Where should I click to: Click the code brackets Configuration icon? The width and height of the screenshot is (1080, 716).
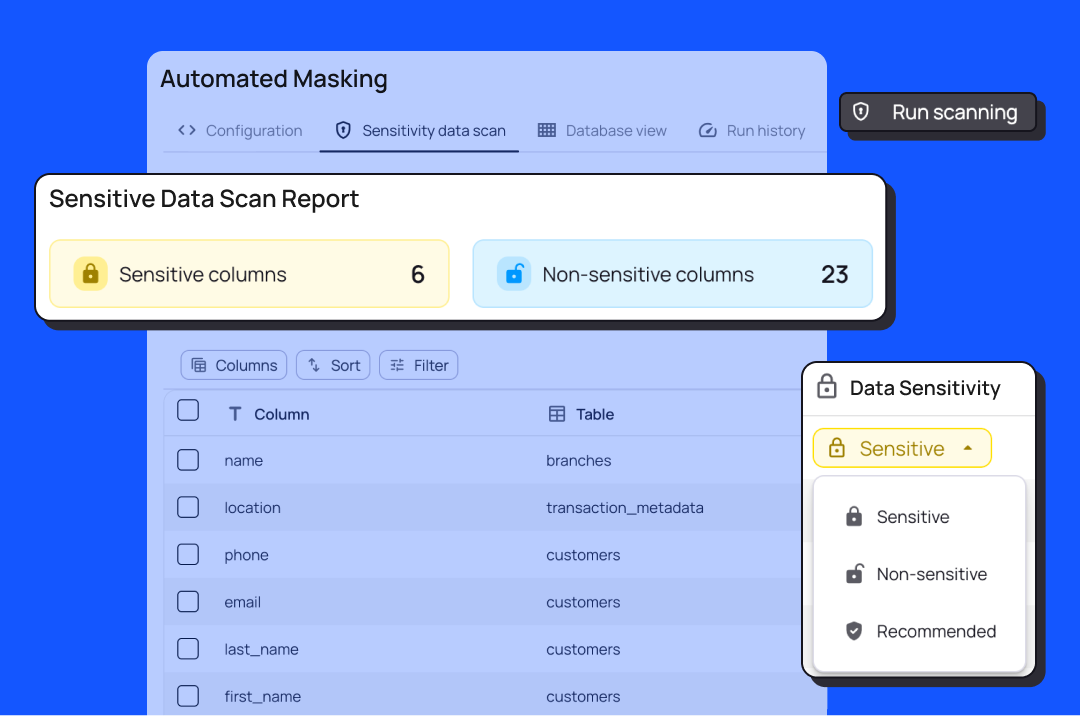pos(187,130)
